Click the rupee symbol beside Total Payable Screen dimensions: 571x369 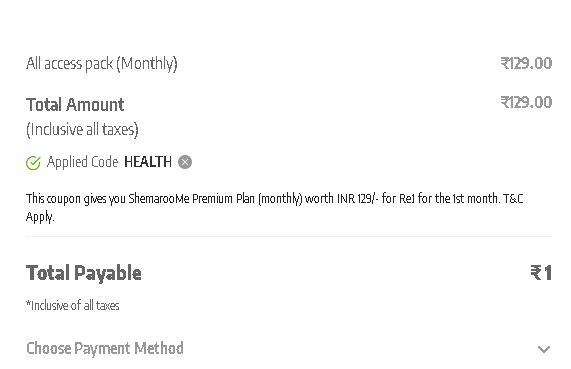[x=537, y=273]
